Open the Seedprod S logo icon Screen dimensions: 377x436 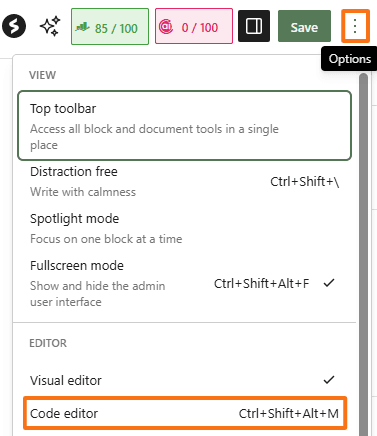[14, 26]
